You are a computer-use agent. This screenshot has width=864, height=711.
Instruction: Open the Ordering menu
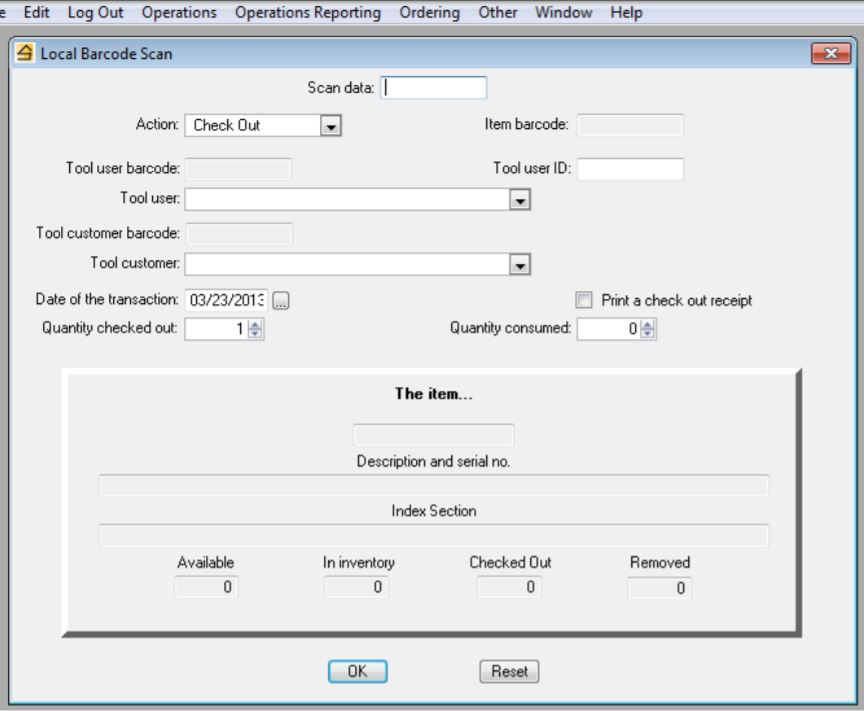pos(429,12)
